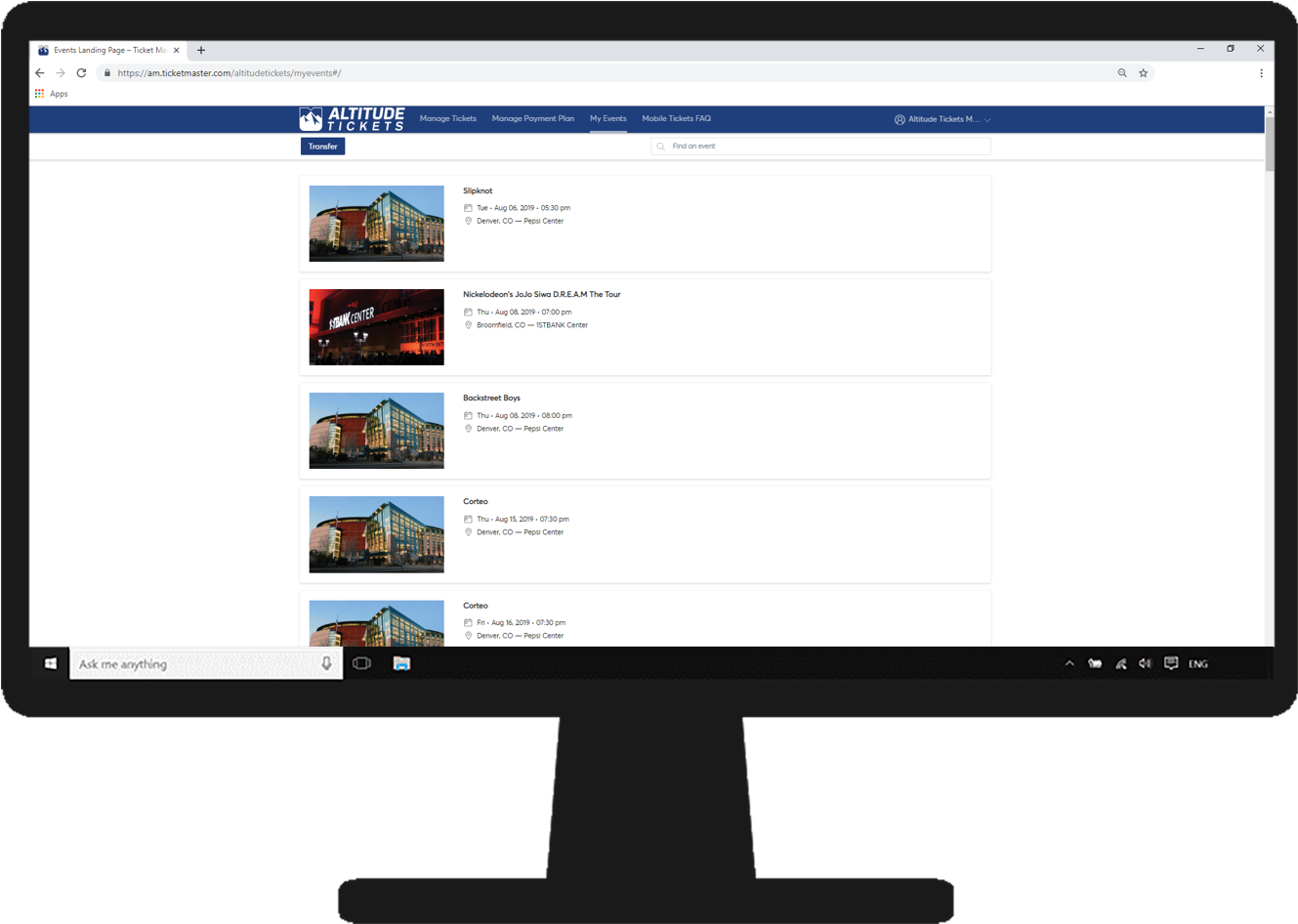1298x924 pixels.
Task: Open the Slipknot event title
Action: [478, 191]
